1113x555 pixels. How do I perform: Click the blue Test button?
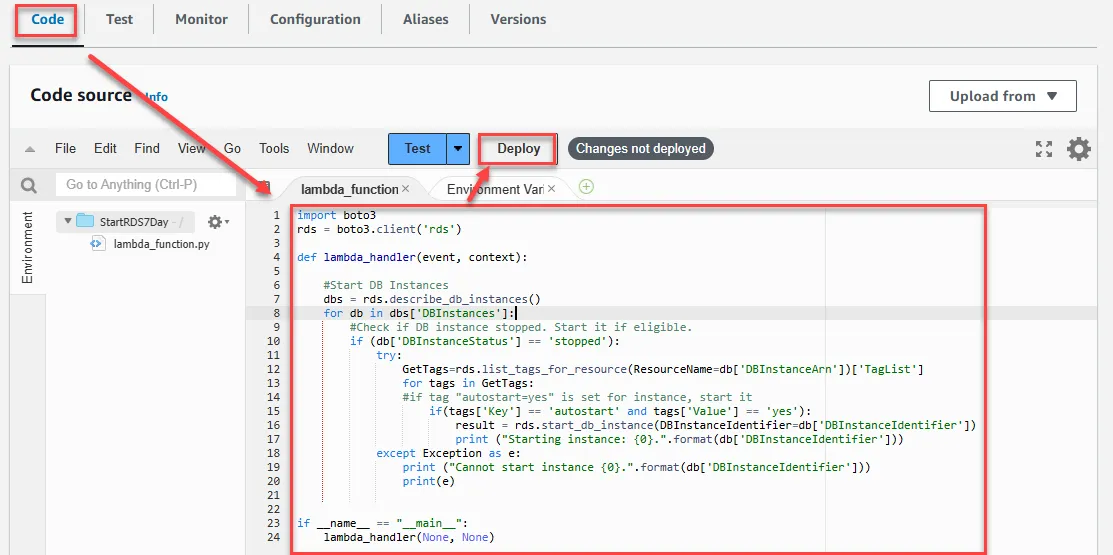[x=417, y=149]
